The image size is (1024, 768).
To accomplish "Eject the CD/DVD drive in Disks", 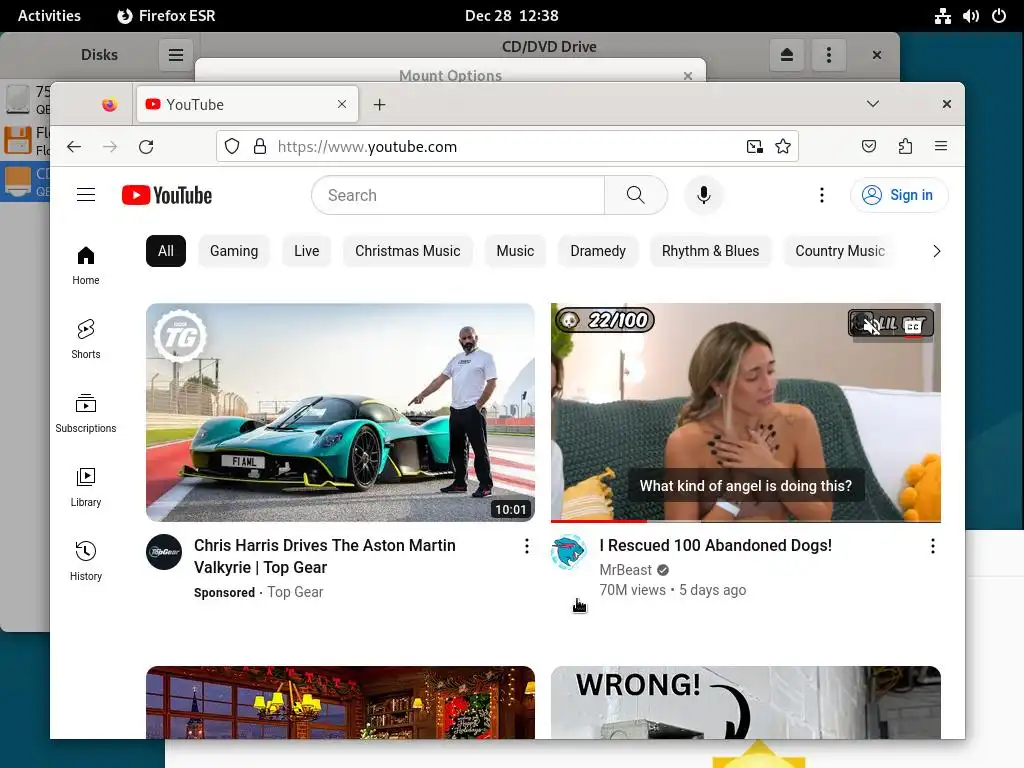I will point(786,55).
